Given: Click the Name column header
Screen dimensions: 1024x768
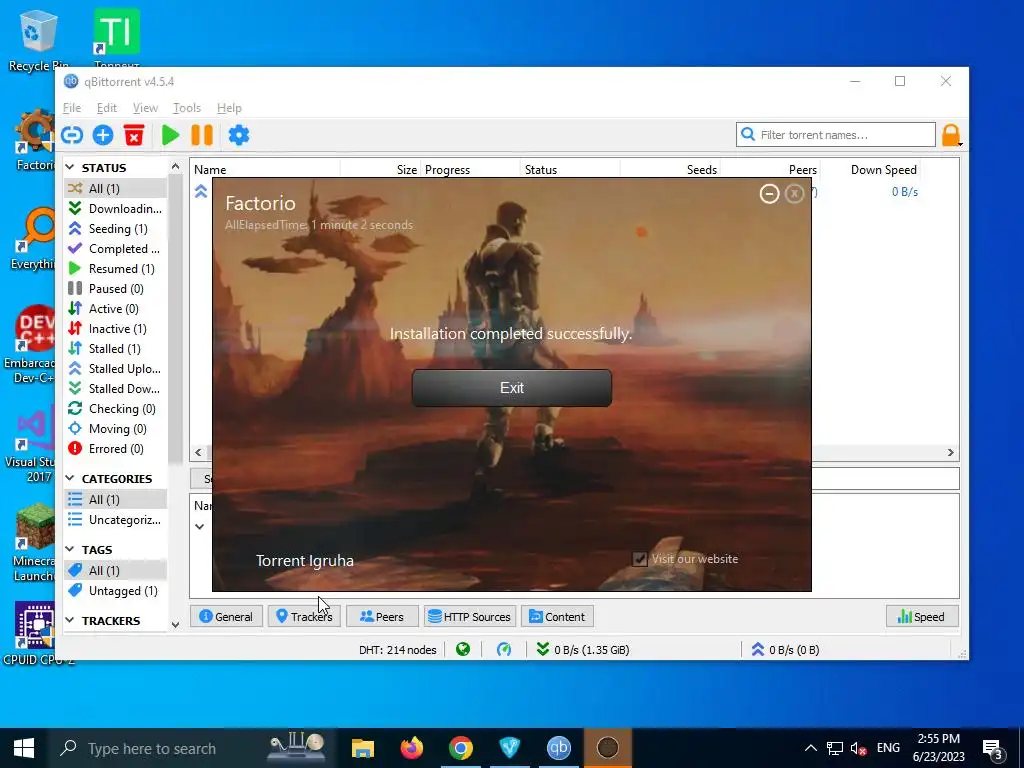Looking at the screenshot, I should [x=265, y=170].
